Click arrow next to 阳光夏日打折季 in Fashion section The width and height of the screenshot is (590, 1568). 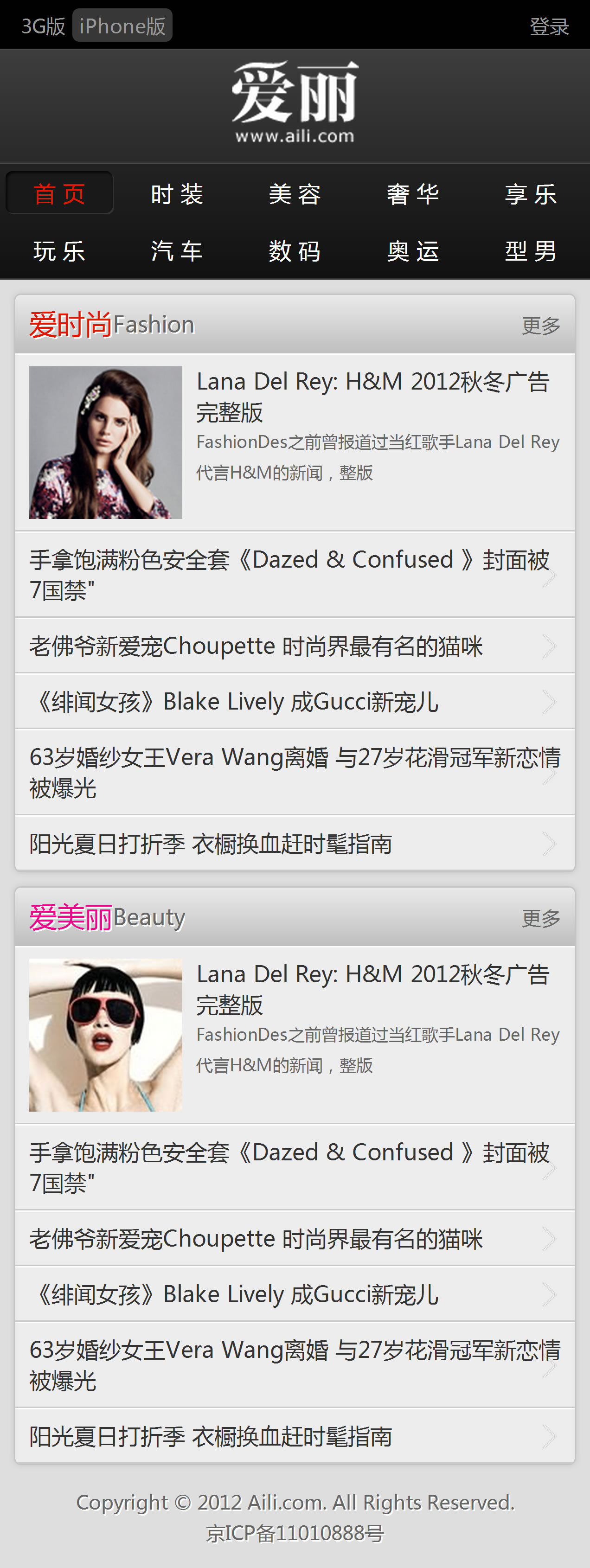point(549,844)
